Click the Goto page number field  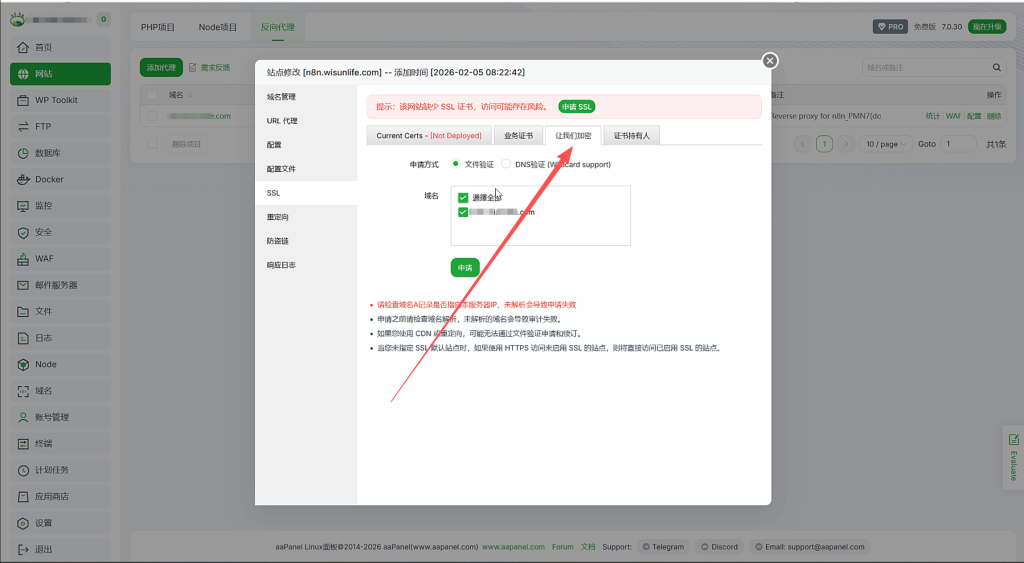957,144
